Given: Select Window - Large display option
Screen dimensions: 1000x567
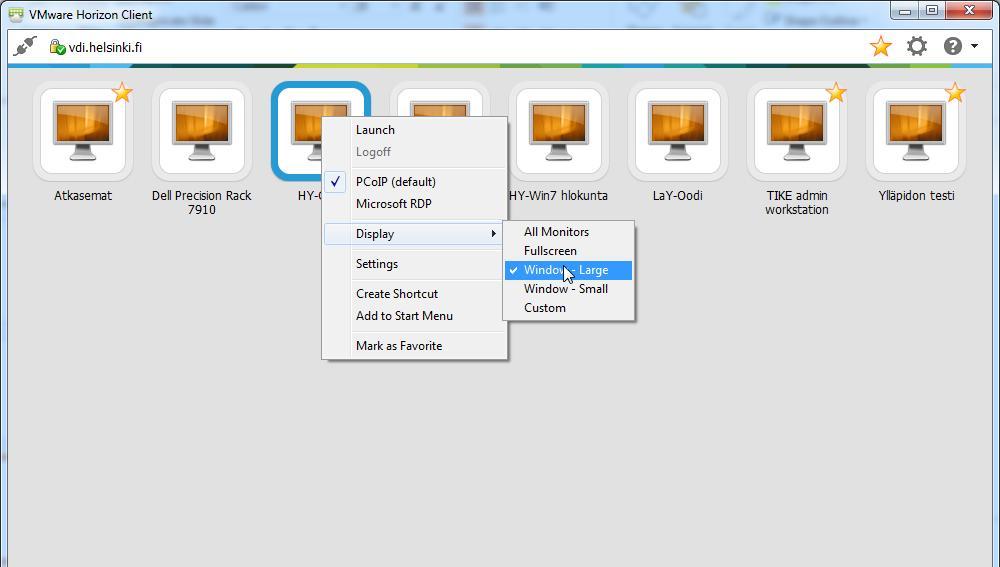Looking at the screenshot, I should pos(568,270).
